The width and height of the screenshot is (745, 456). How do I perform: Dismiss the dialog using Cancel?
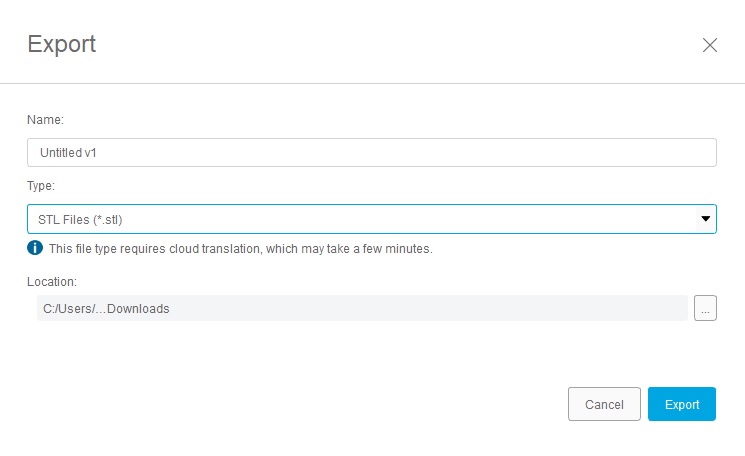[x=604, y=404]
